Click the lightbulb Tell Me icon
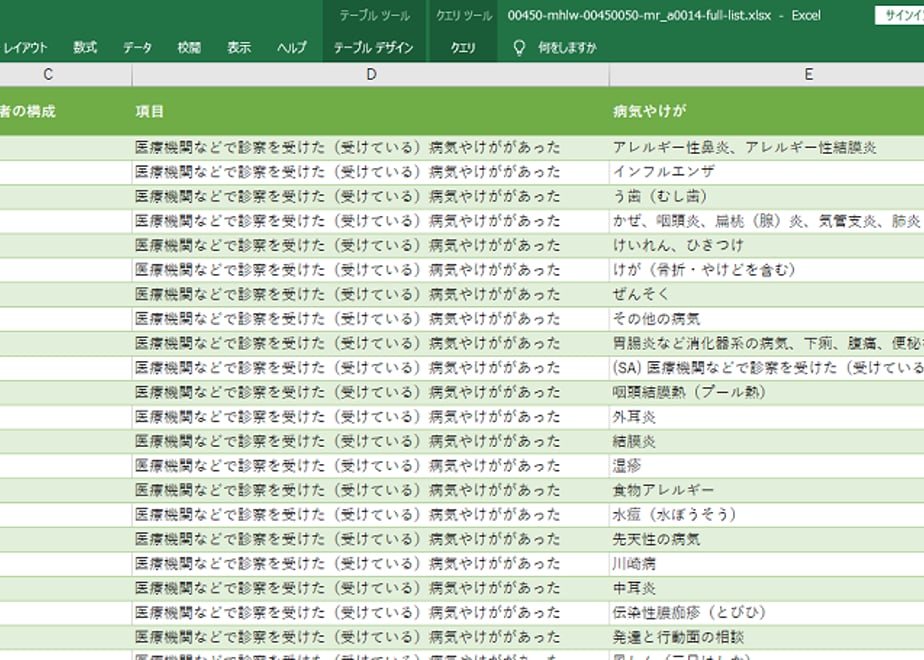 519,48
